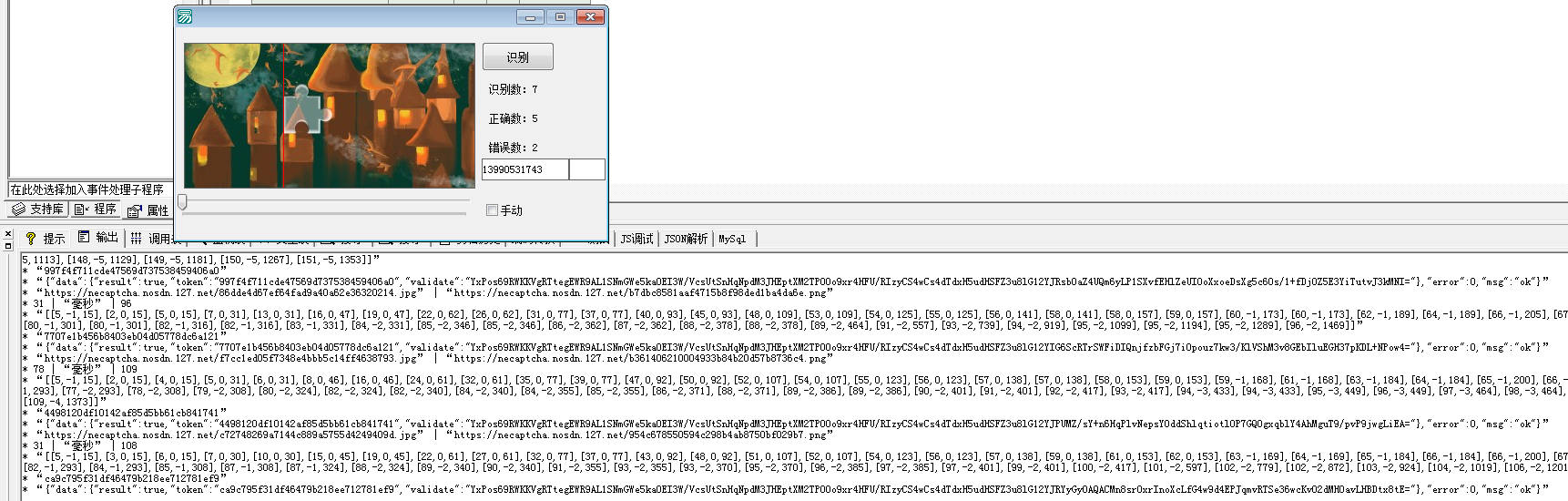
Task: Open the 支持库 library tab
Action: coord(37,210)
